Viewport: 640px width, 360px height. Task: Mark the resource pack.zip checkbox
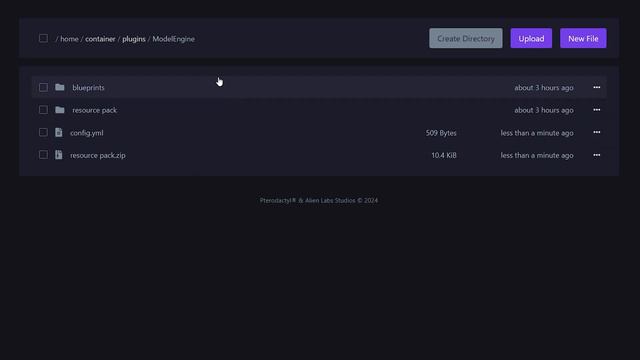click(x=43, y=155)
